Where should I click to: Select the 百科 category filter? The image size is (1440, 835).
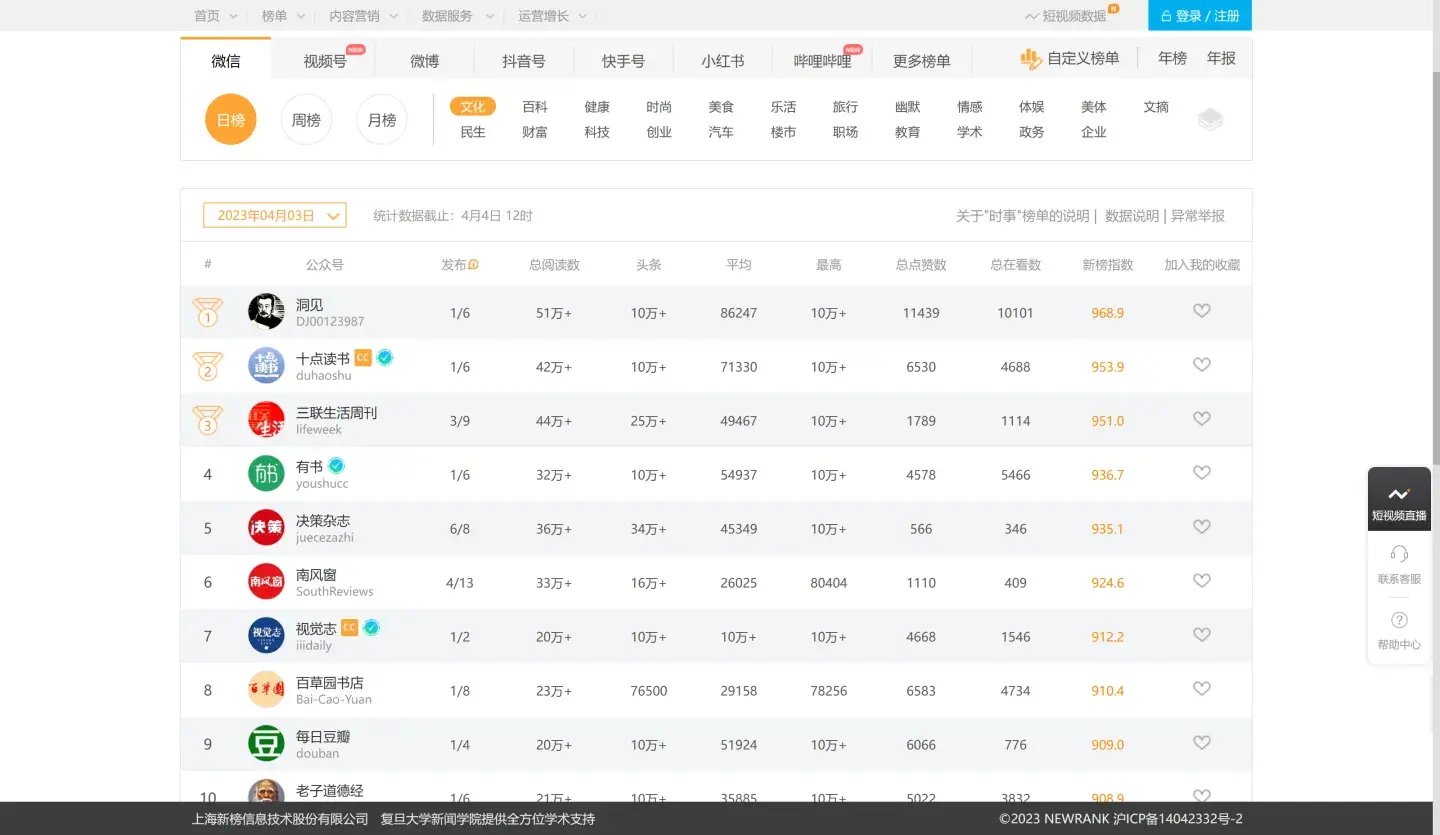(x=535, y=107)
